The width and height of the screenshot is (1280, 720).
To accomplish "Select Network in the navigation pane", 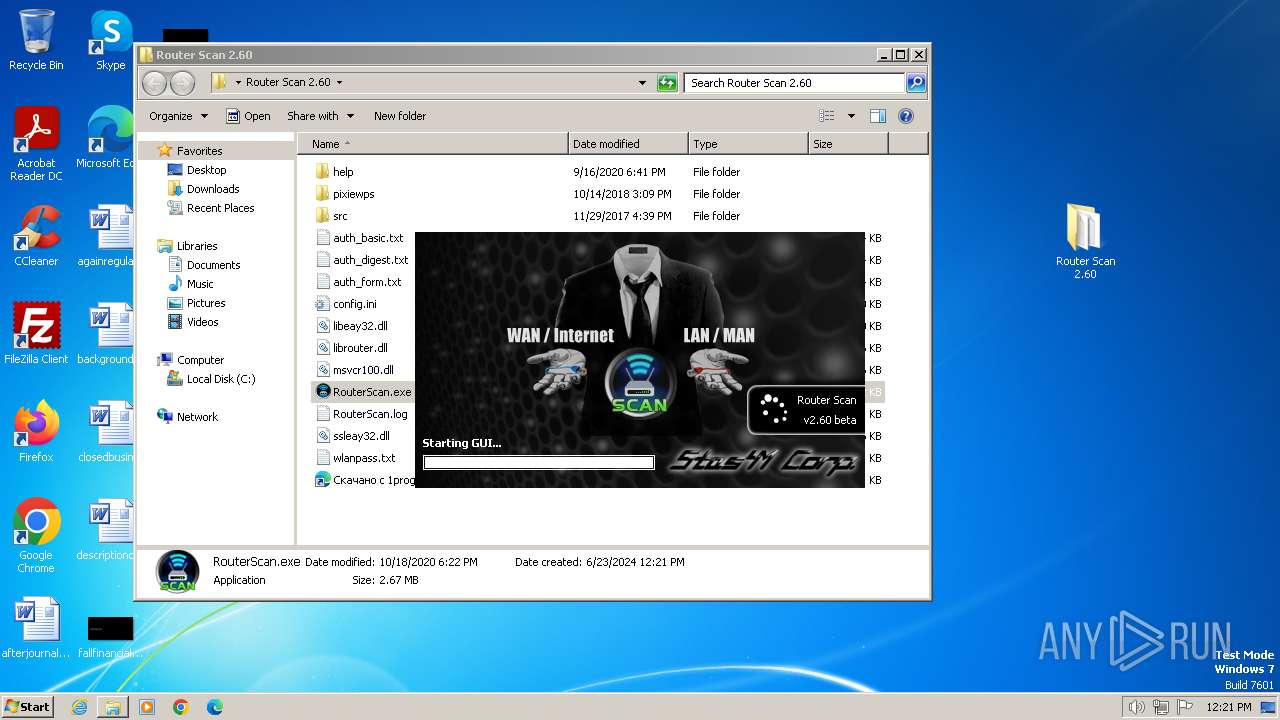I will tap(197, 417).
